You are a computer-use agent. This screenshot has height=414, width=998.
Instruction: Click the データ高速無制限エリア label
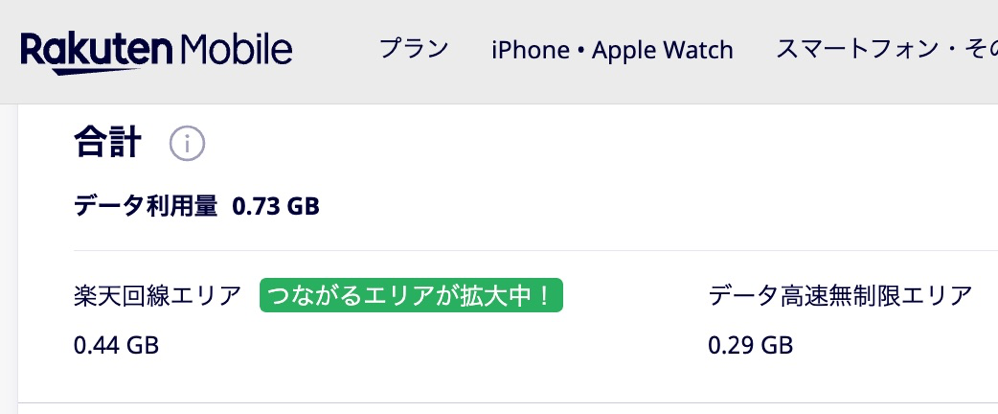coord(840,296)
